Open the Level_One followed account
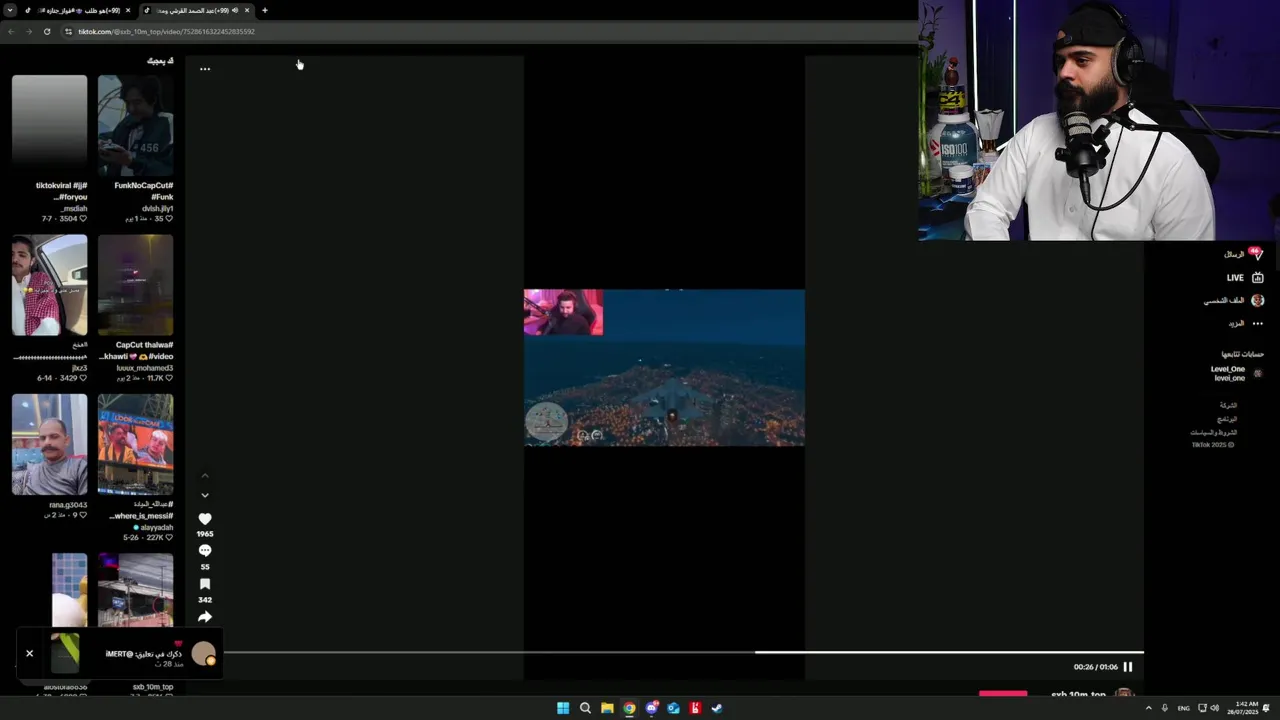 click(x=1236, y=373)
